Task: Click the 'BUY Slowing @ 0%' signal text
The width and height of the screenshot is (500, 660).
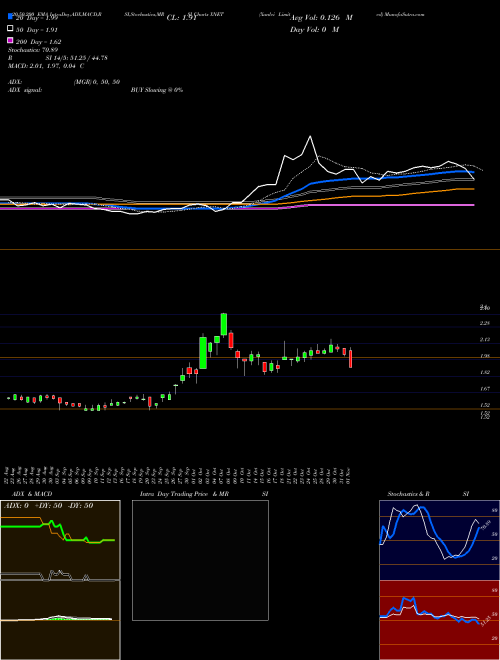Action: (x=157, y=90)
